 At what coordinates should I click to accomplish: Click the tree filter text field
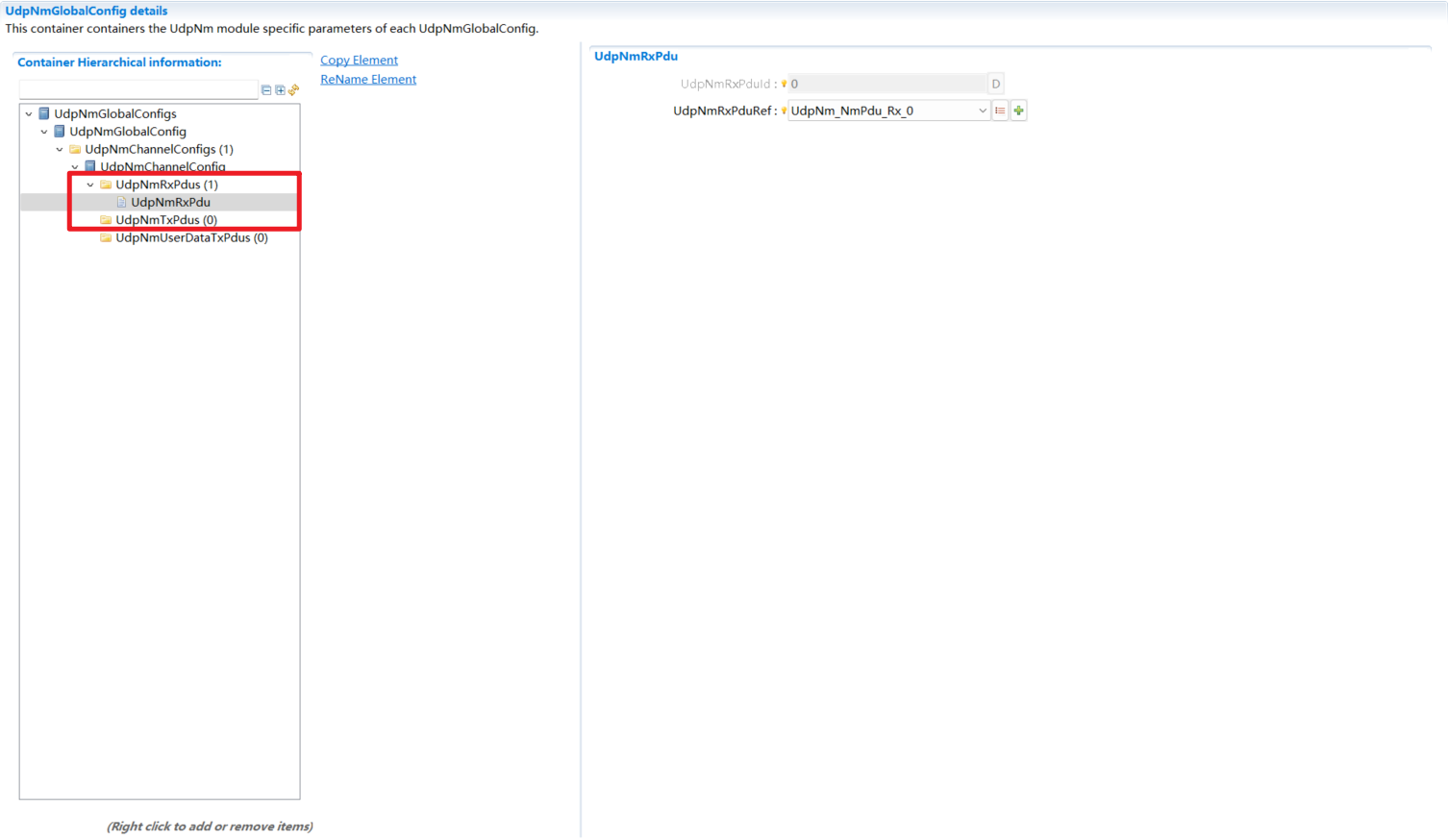(138, 89)
